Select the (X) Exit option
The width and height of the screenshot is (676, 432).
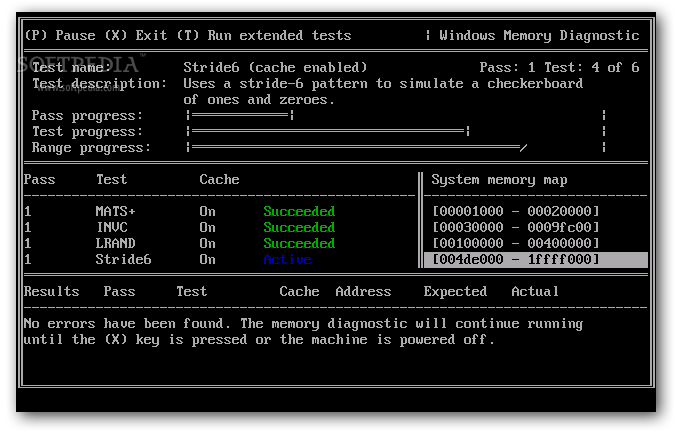click(x=135, y=35)
